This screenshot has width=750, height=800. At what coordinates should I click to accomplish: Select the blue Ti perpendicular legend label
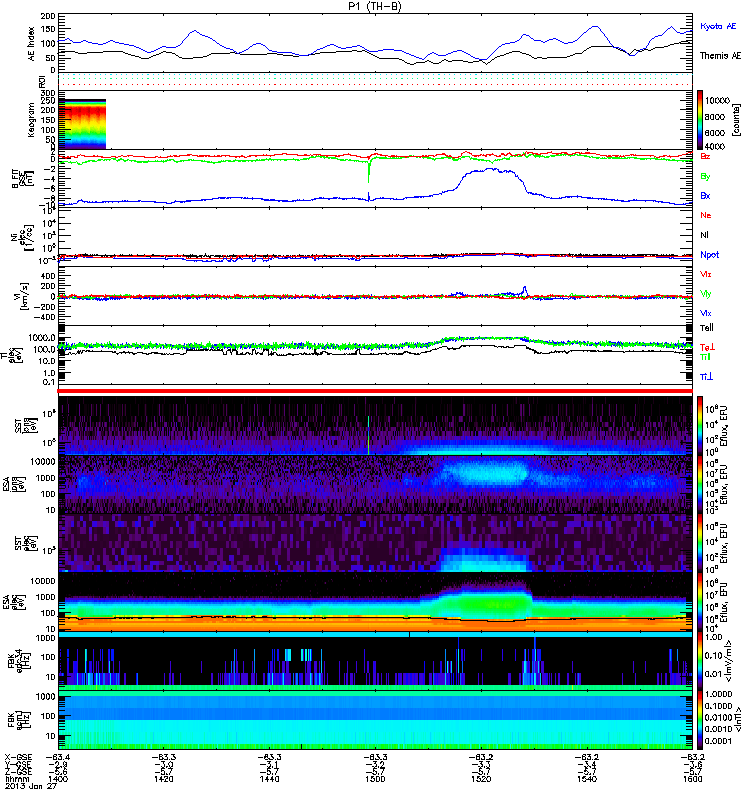click(x=706, y=376)
